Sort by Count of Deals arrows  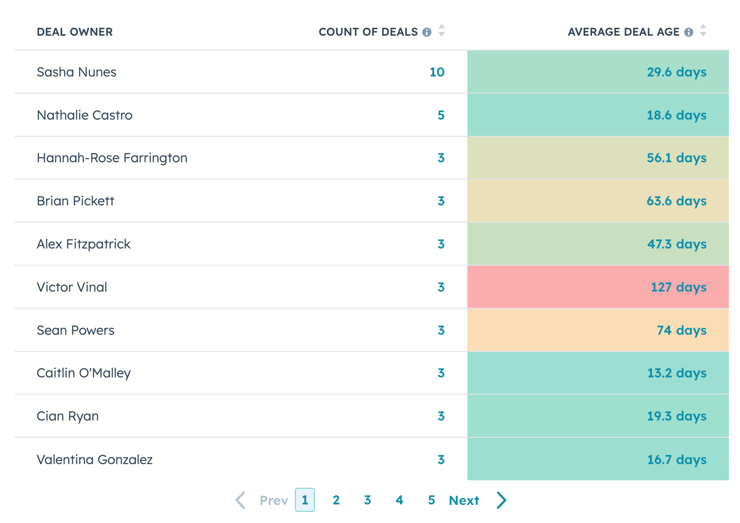pyautogui.click(x=442, y=31)
